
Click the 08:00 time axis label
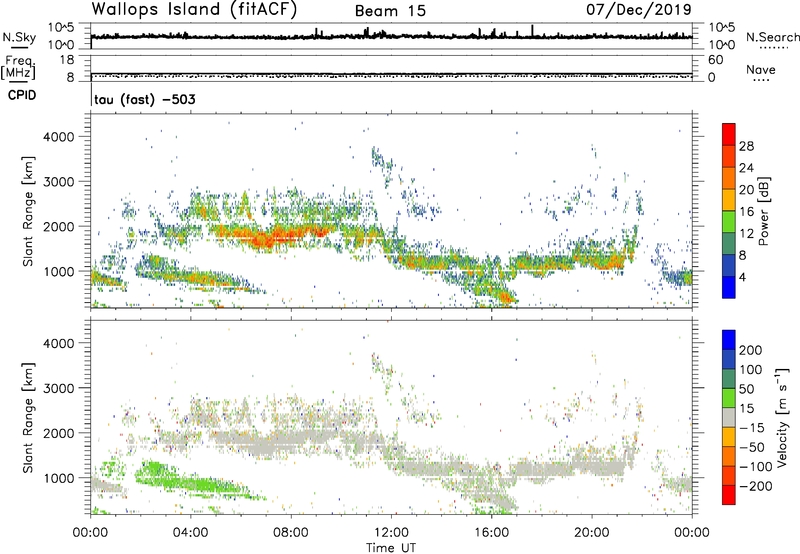point(291,533)
